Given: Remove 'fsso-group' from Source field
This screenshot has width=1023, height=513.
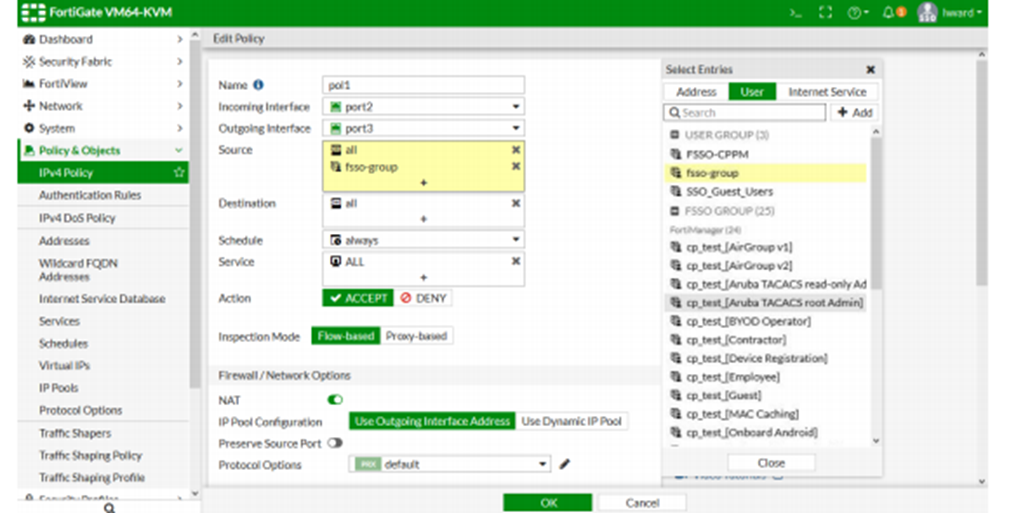Looking at the screenshot, I should coord(515,167).
